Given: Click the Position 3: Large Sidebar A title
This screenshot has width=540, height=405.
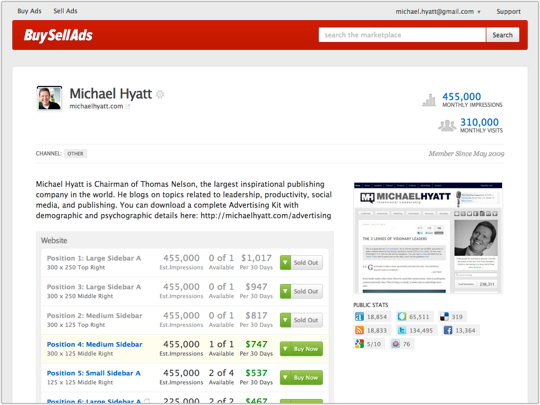Looking at the screenshot, I should tap(94, 287).
